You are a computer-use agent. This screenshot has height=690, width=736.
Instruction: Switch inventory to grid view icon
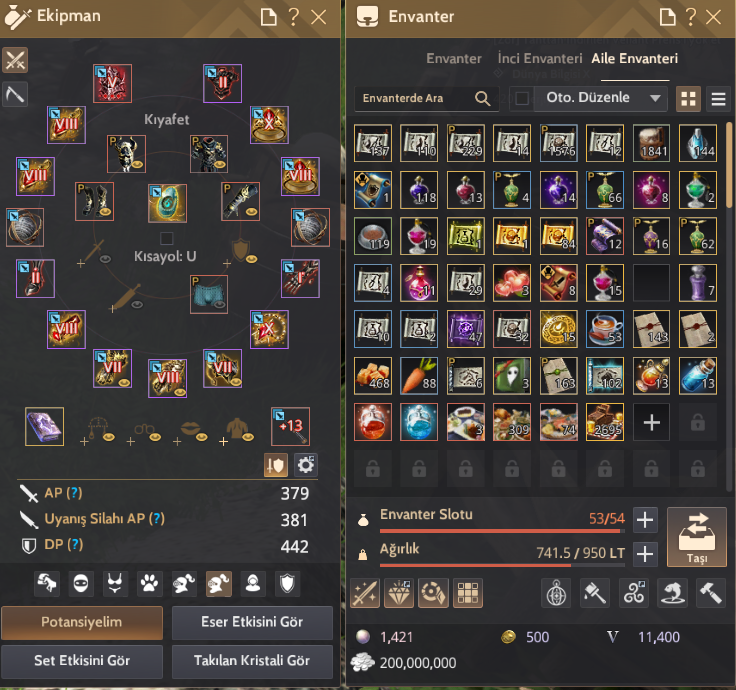click(x=688, y=99)
